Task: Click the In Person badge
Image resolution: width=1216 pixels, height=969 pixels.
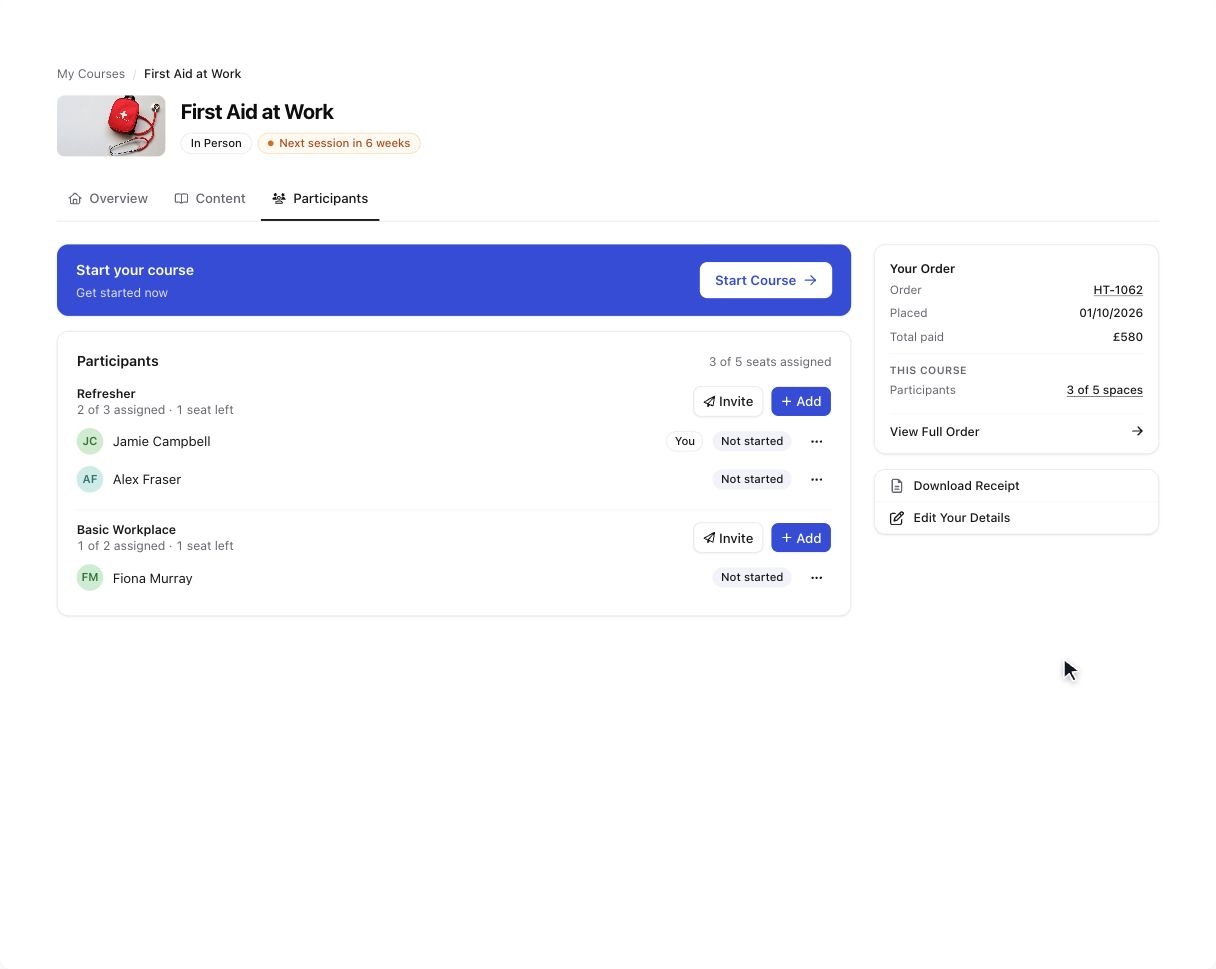Action: pyautogui.click(x=216, y=143)
